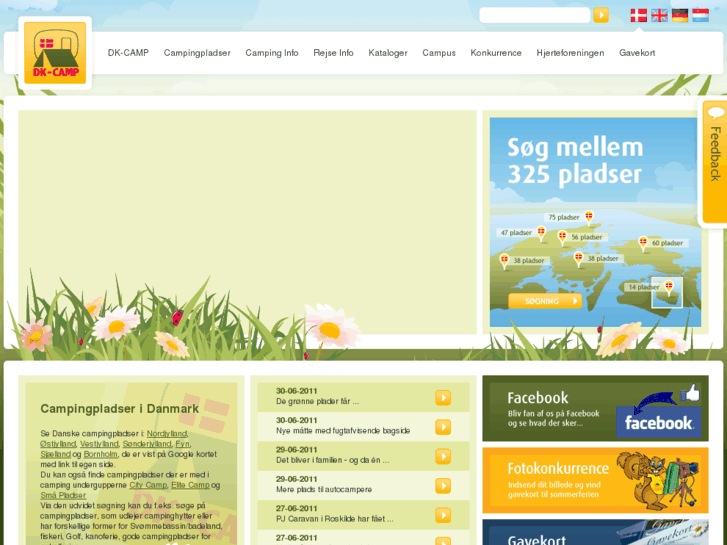Follow the Nordjylland link

click(x=167, y=433)
